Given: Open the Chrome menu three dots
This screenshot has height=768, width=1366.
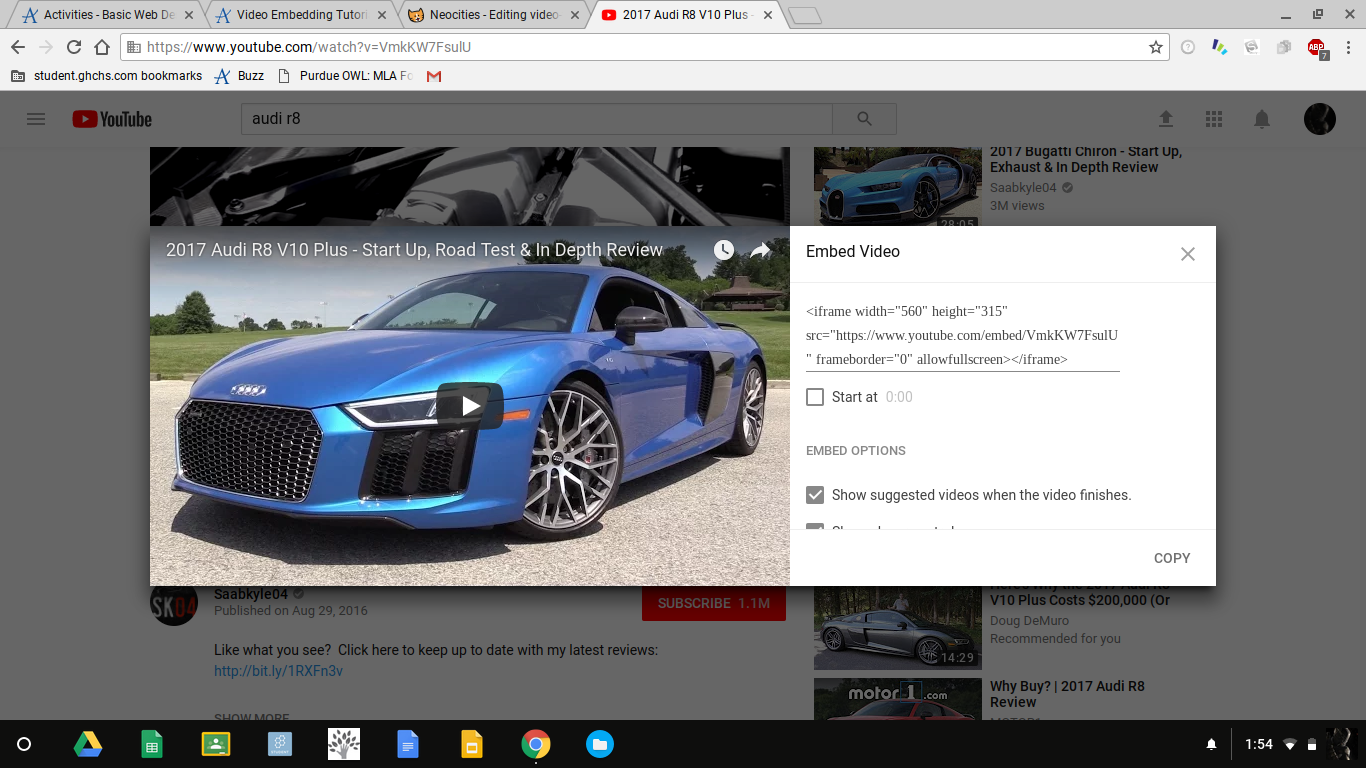Looking at the screenshot, I should (x=1348, y=47).
